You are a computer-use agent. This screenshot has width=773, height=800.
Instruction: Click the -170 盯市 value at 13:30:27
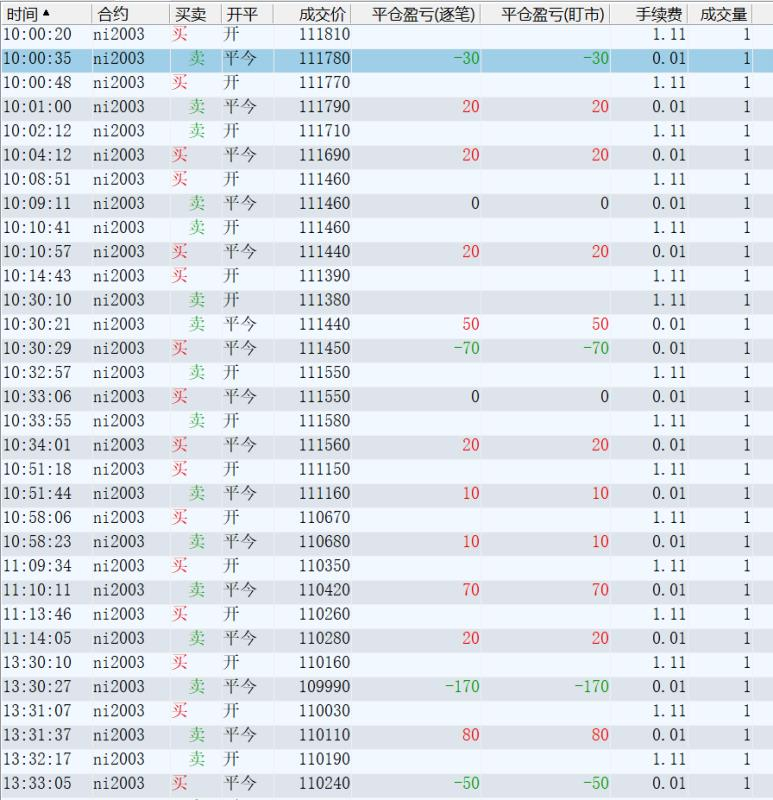pos(592,686)
